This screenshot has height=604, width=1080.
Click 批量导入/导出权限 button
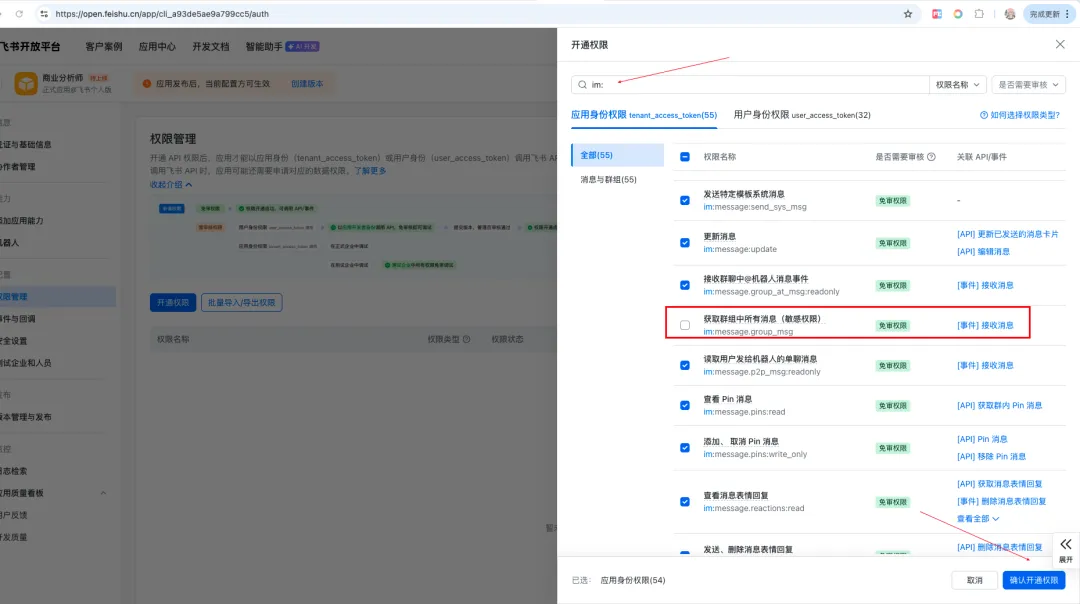[242, 302]
